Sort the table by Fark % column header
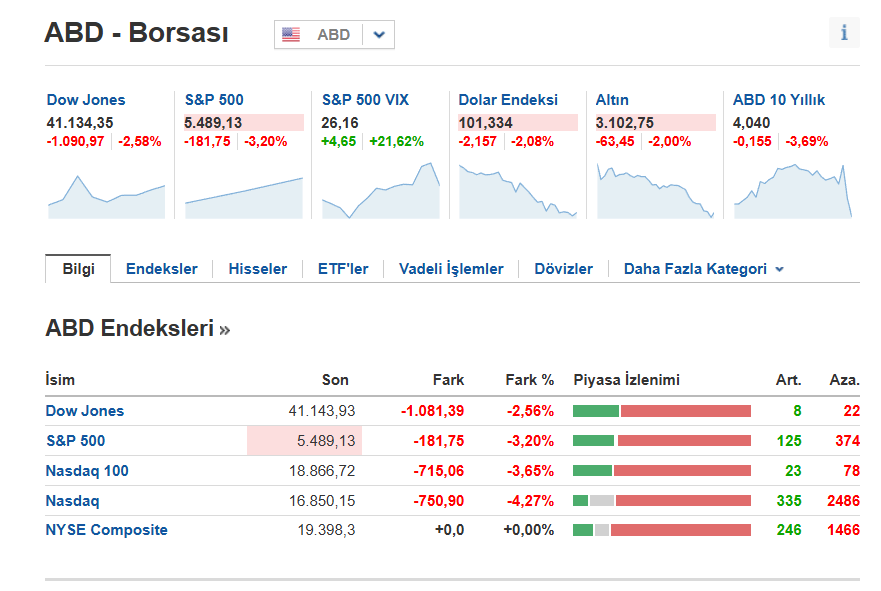The height and width of the screenshot is (591, 881). coord(529,380)
